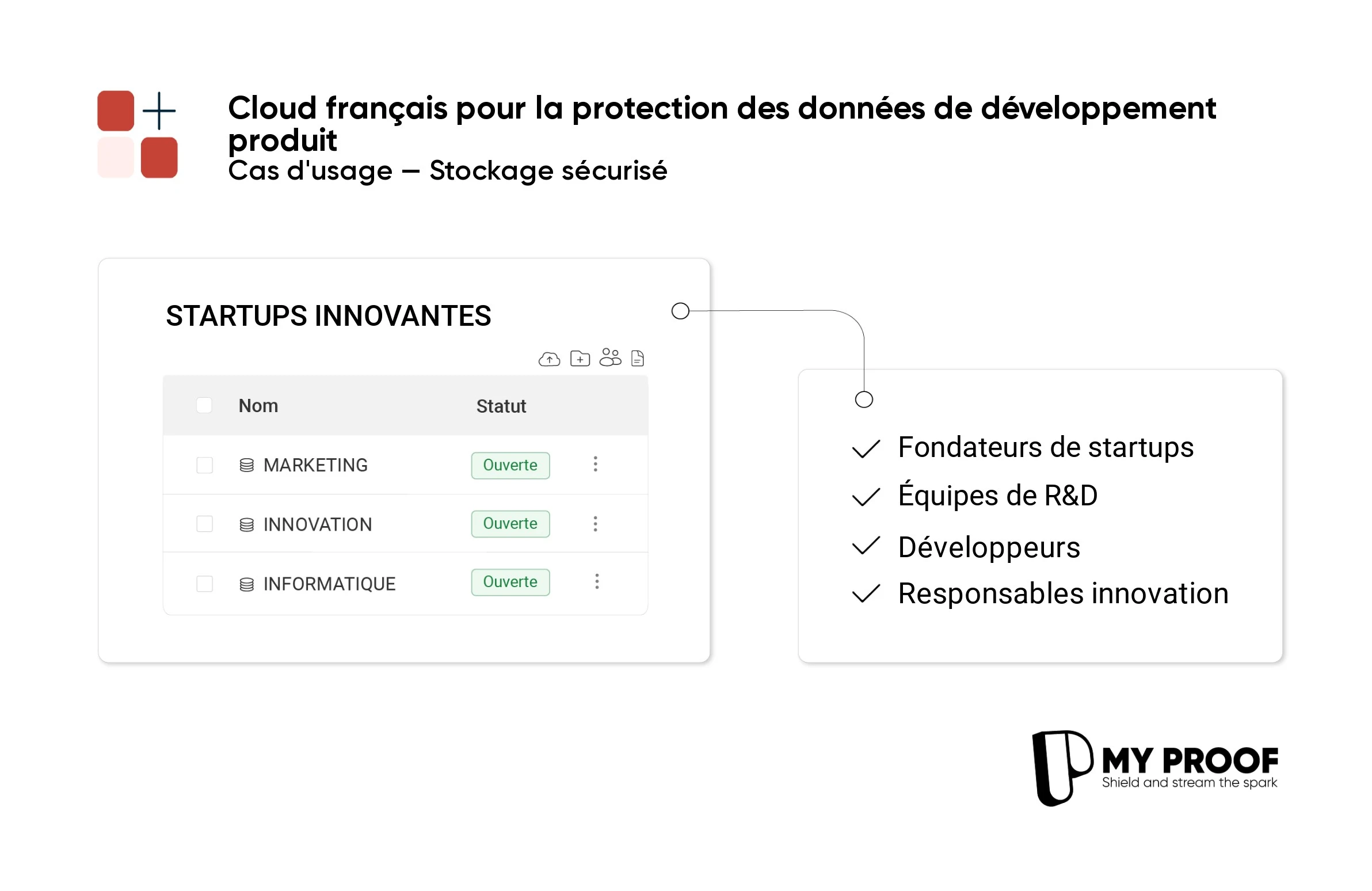Expand options menu for INFORMATIQUE row
This screenshot has width=1372, height=891.
point(597,581)
